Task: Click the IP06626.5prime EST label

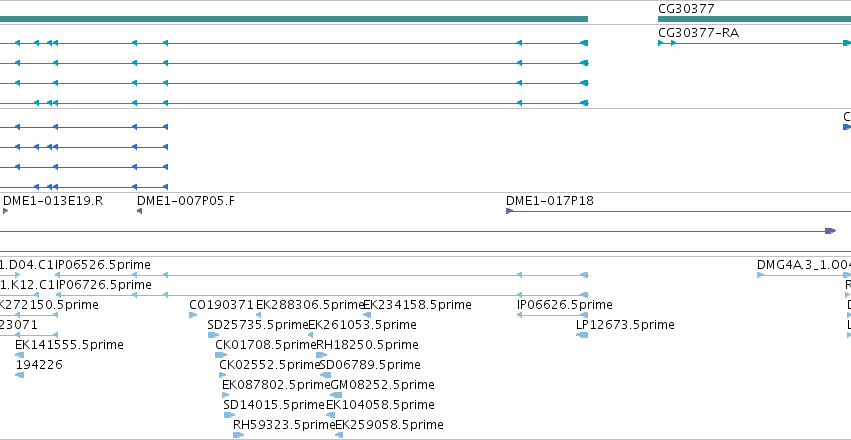Action: coord(564,304)
